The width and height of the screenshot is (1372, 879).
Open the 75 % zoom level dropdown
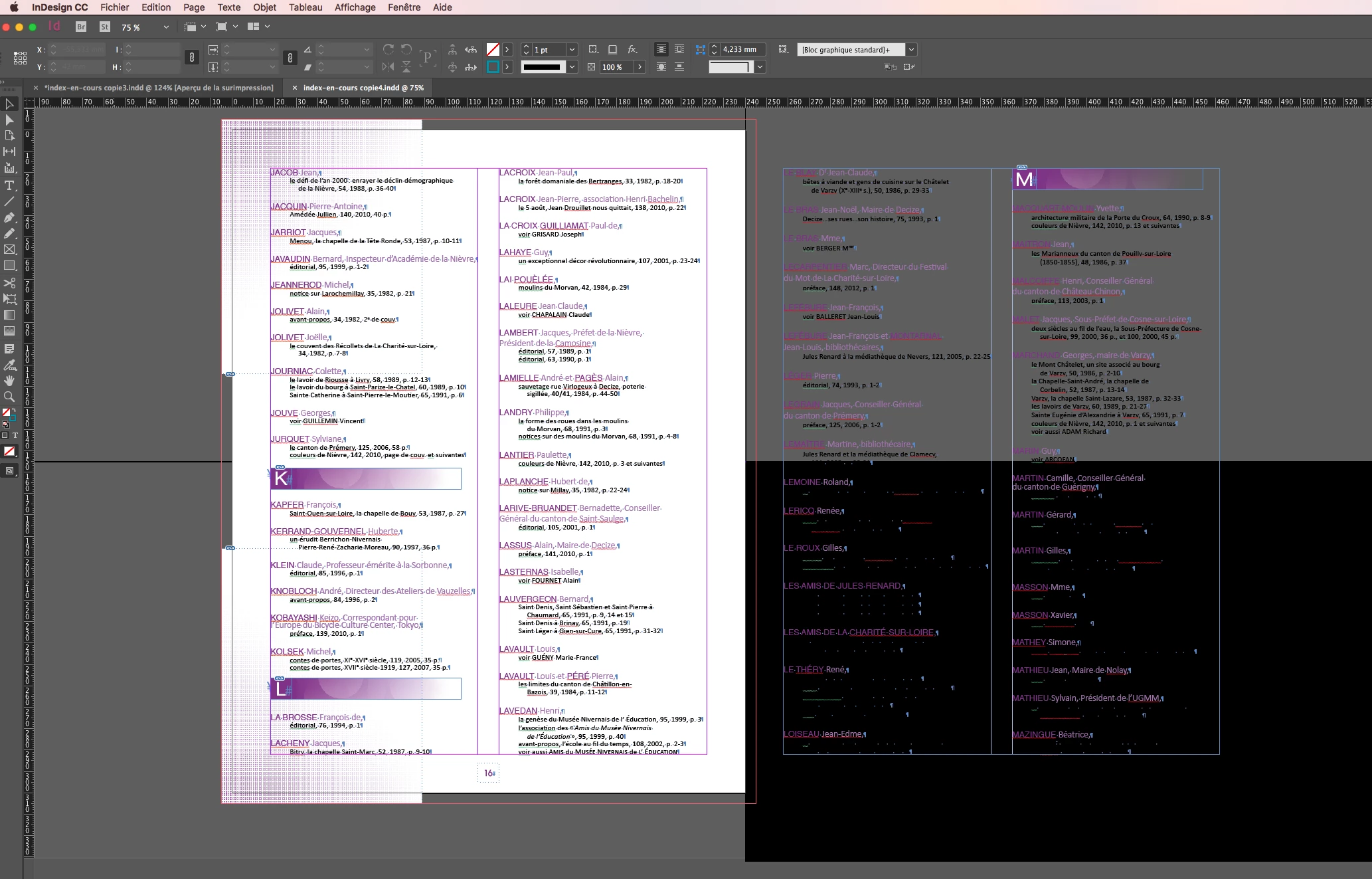click(166, 27)
